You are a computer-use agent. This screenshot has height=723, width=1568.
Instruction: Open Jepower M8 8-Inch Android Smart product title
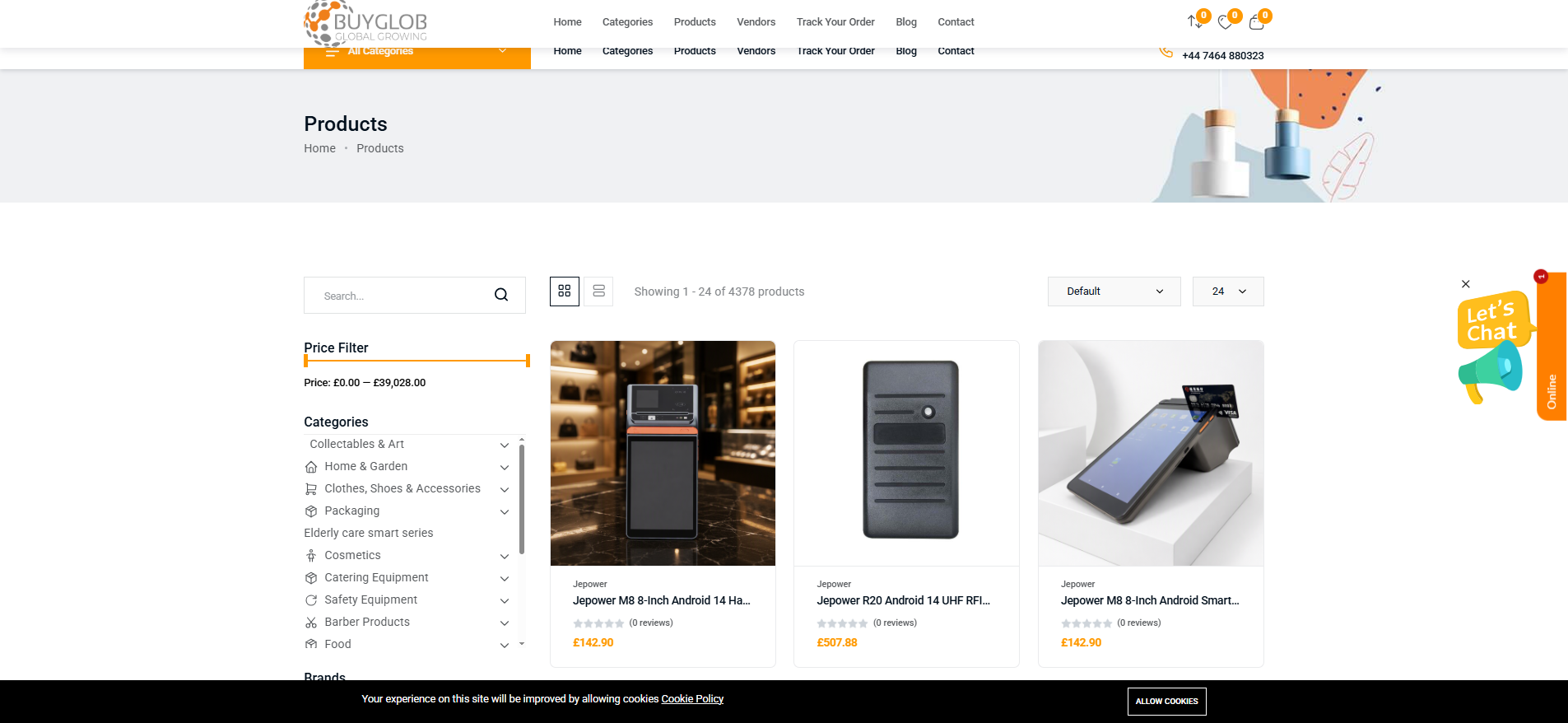[x=1150, y=601]
